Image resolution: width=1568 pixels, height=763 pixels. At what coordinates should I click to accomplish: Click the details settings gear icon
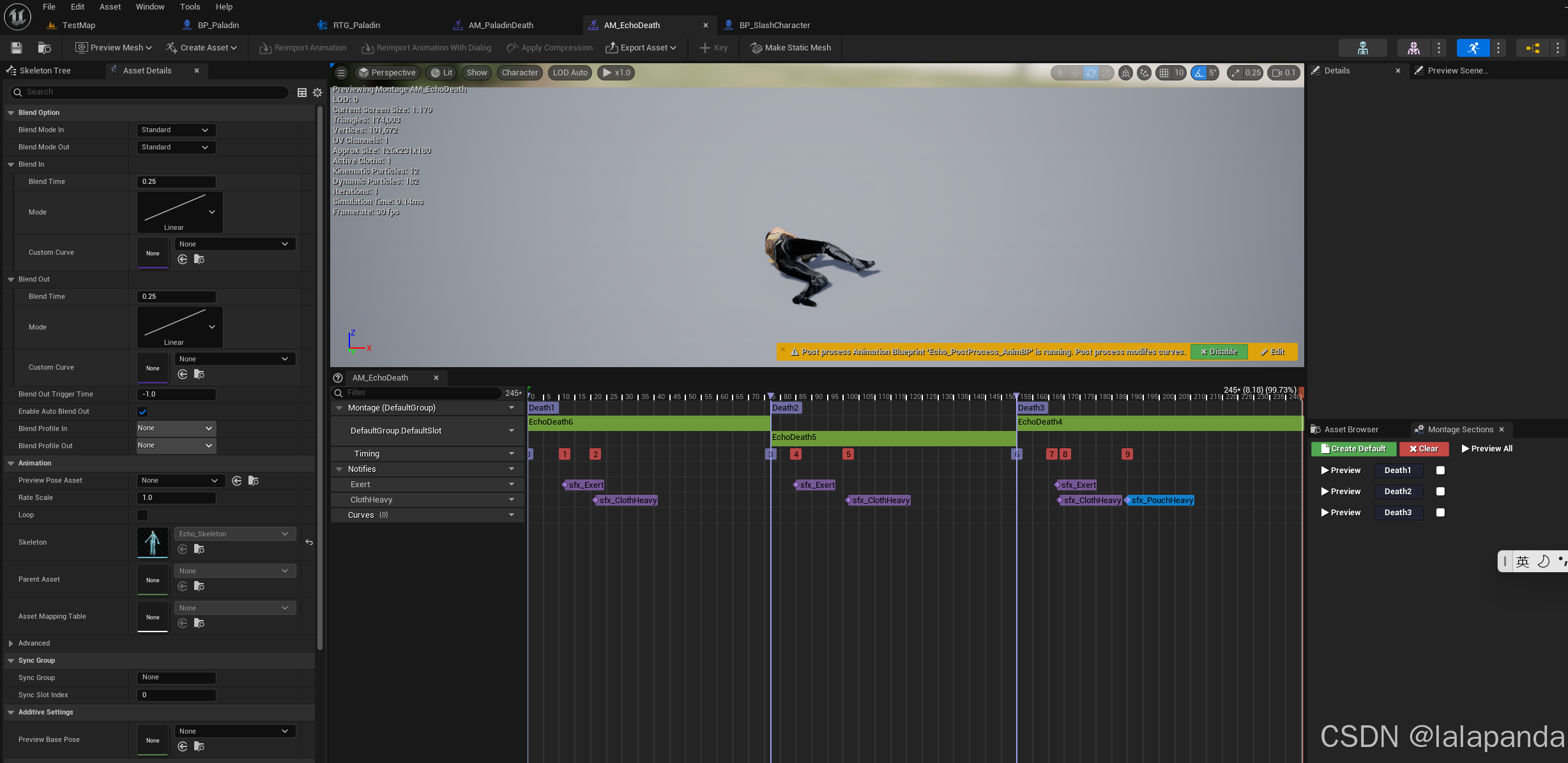317,93
